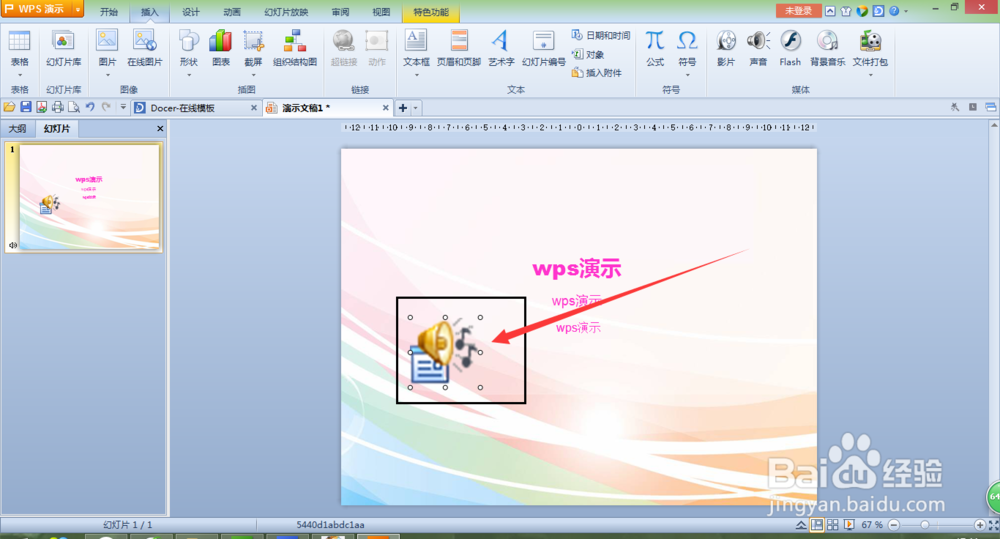Zoom out with the minus button
1000x539 pixels.
tap(893, 525)
